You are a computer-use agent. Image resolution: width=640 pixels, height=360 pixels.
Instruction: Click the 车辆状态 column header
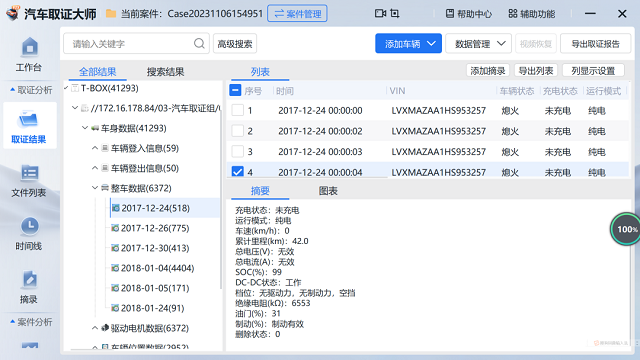pos(517,91)
